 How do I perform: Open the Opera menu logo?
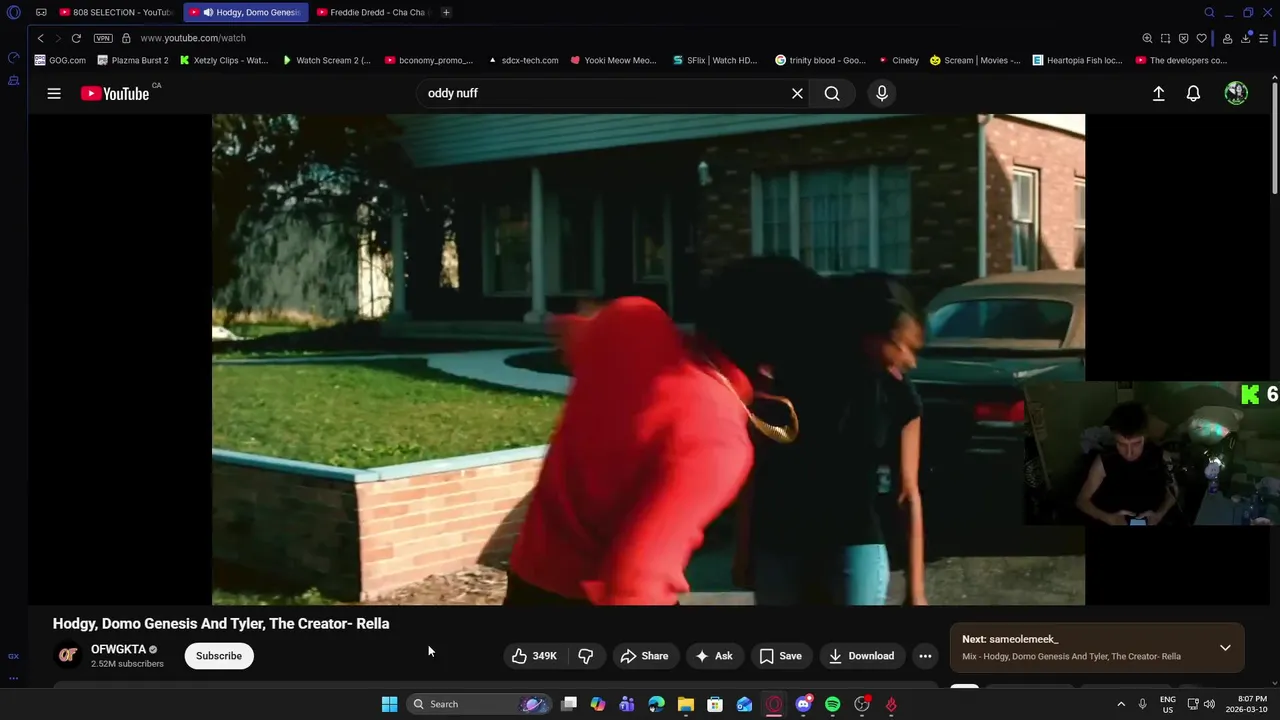14,13
